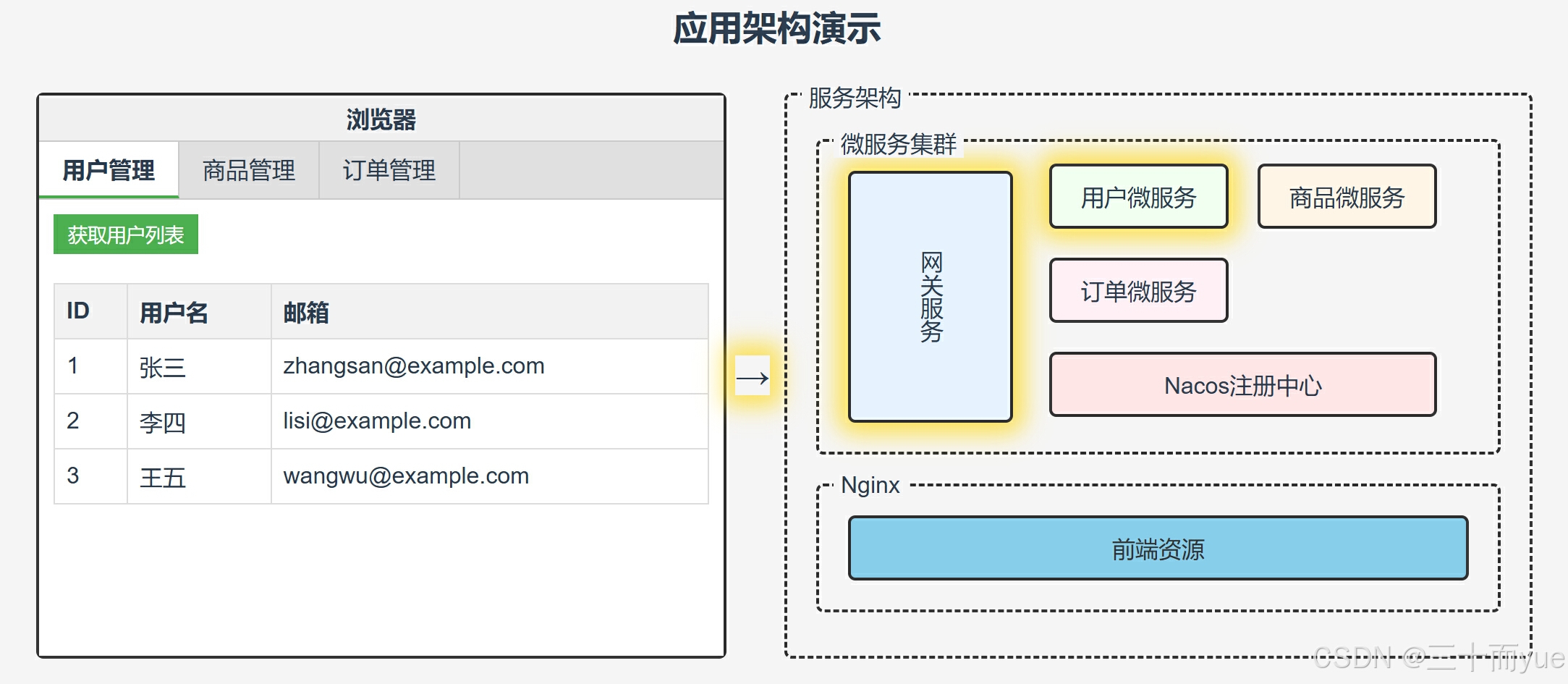Click the arrow between browser and services

(753, 376)
